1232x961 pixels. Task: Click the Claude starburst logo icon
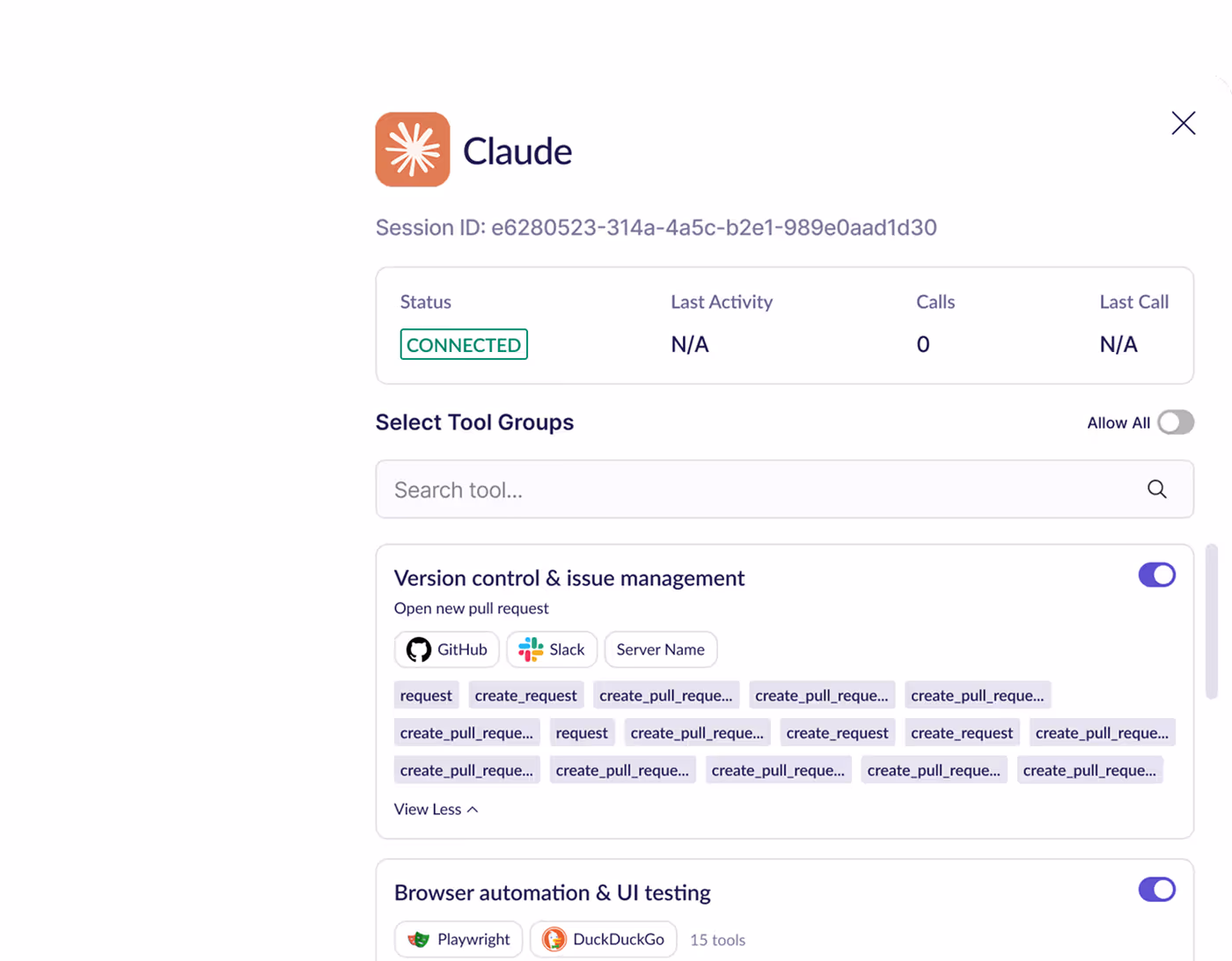point(413,150)
